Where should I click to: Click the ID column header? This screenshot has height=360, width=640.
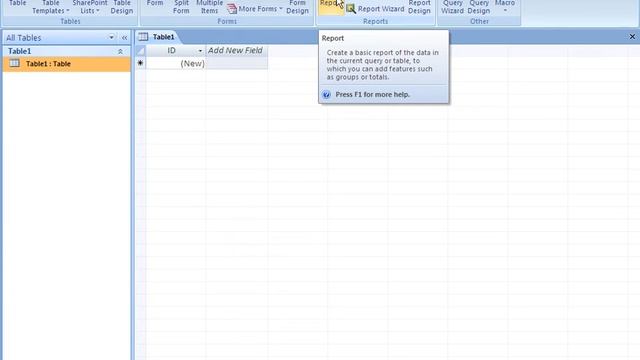coord(176,51)
